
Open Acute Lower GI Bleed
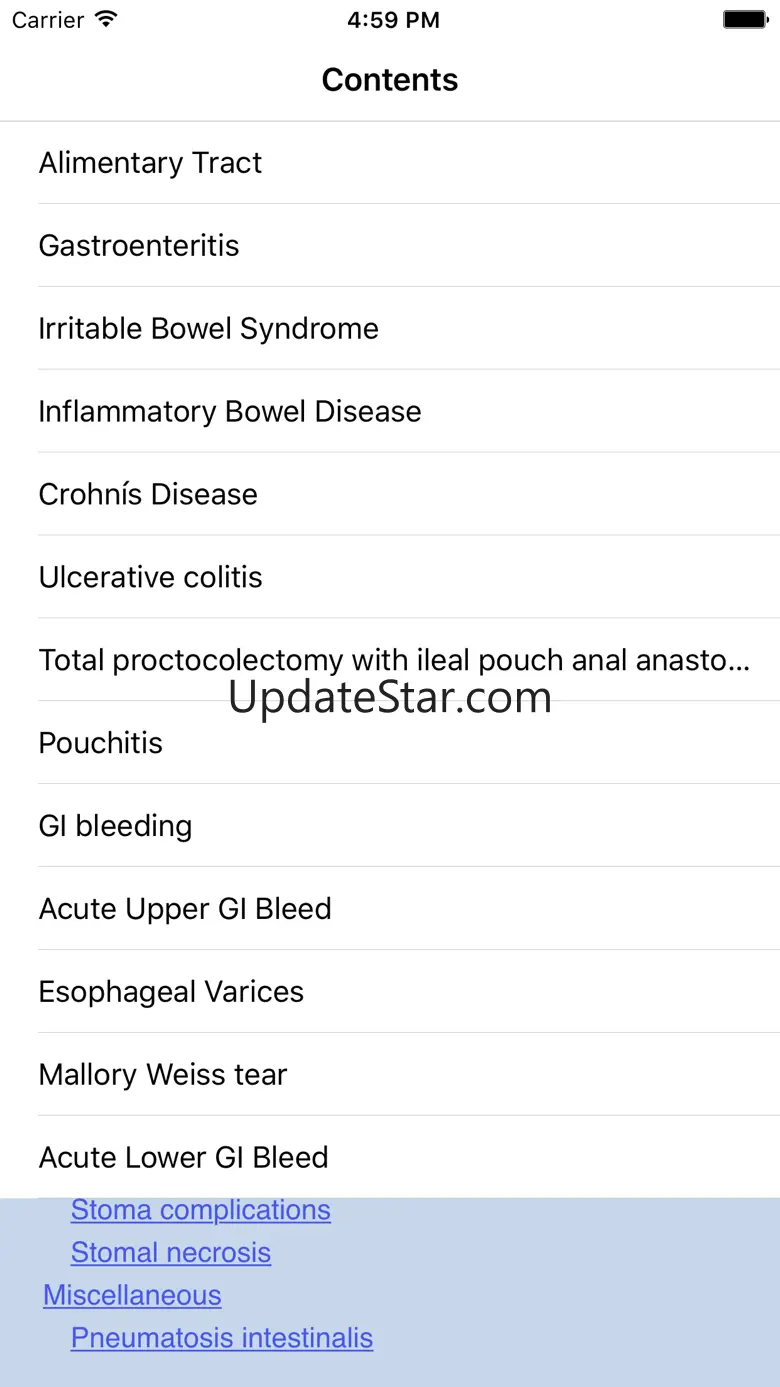pyautogui.click(x=183, y=1158)
